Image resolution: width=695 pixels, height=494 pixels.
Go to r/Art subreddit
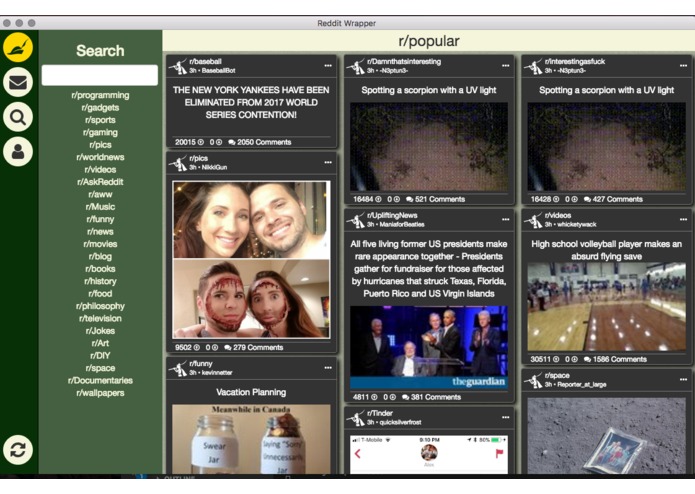(100, 343)
